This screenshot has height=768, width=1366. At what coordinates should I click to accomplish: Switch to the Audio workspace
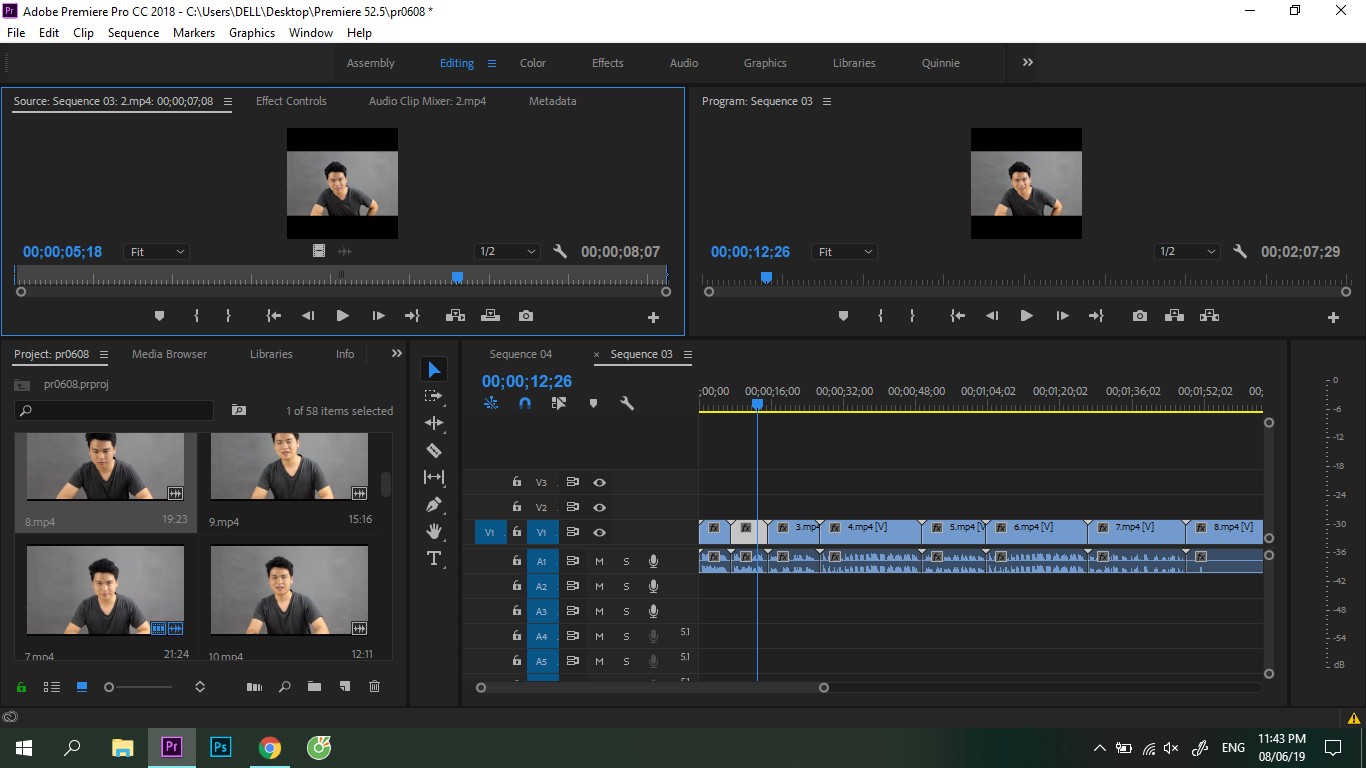(x=684, y=63)
